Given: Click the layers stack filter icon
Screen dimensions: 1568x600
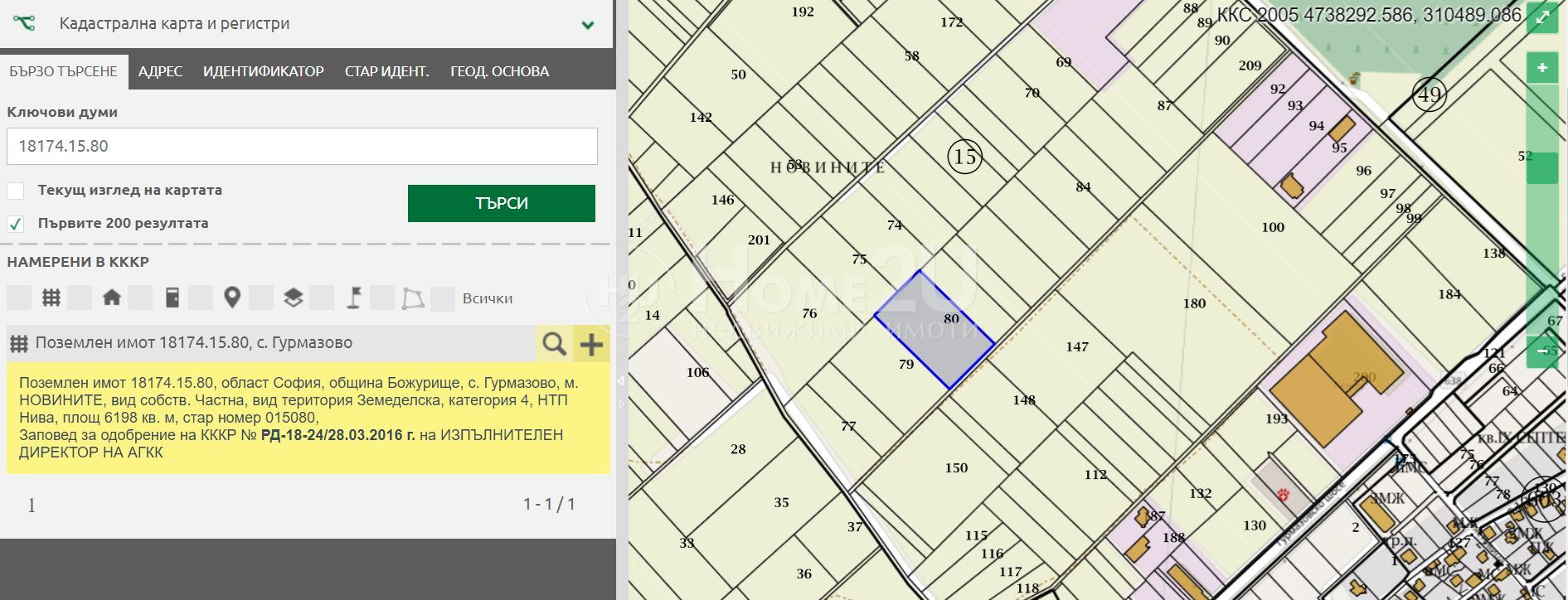Looking at the screenshot, I should tap(293, 298).
